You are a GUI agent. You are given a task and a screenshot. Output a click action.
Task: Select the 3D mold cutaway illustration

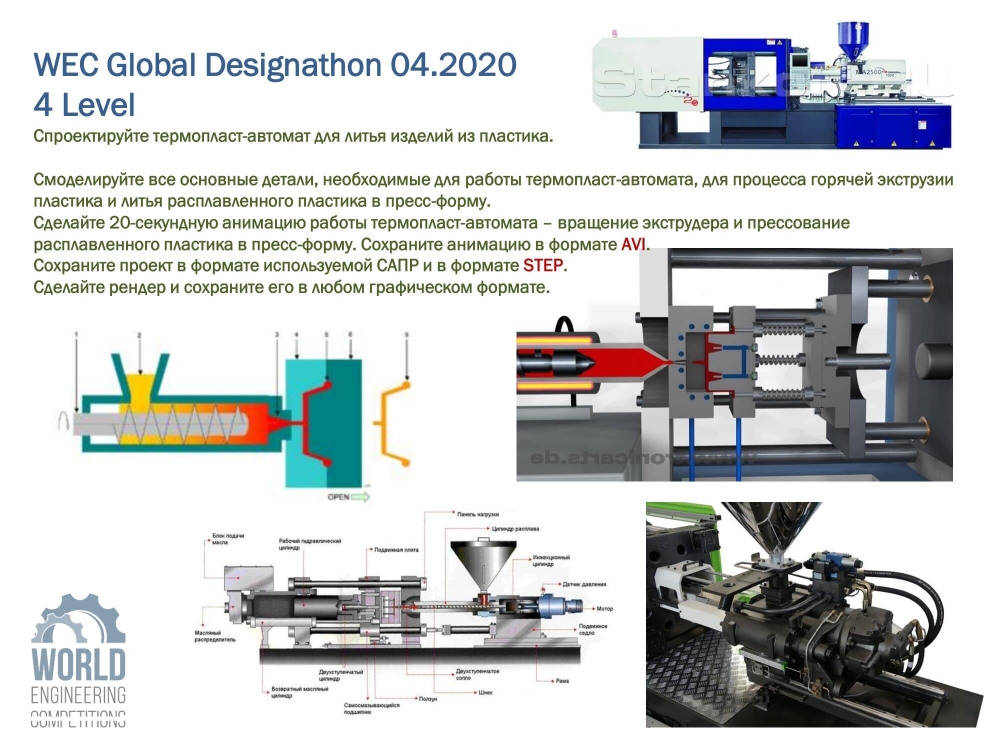click(734, 365)
